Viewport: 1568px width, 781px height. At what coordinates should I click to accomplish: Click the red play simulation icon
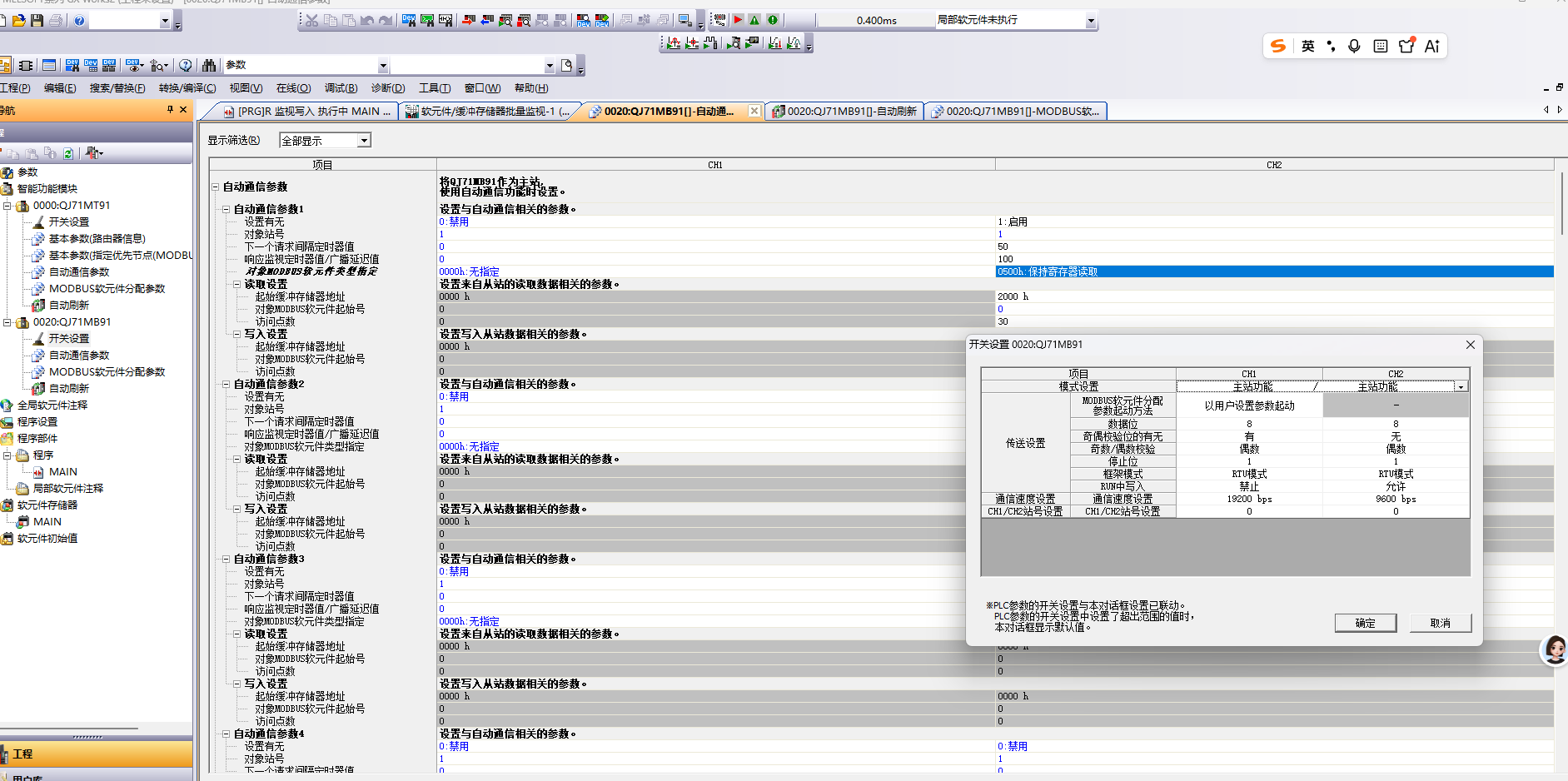(x=737, y=20)
